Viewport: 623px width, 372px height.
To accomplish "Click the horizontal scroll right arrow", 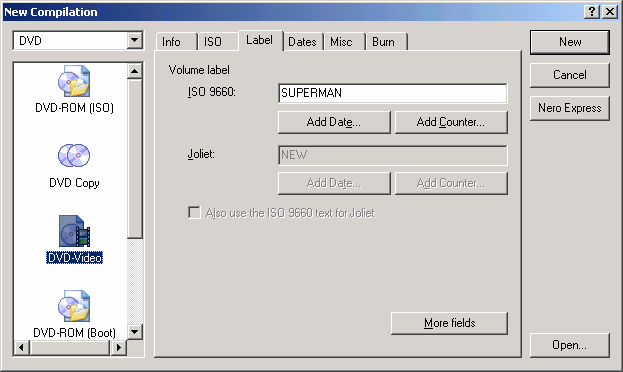I will [x=118, y=348].
